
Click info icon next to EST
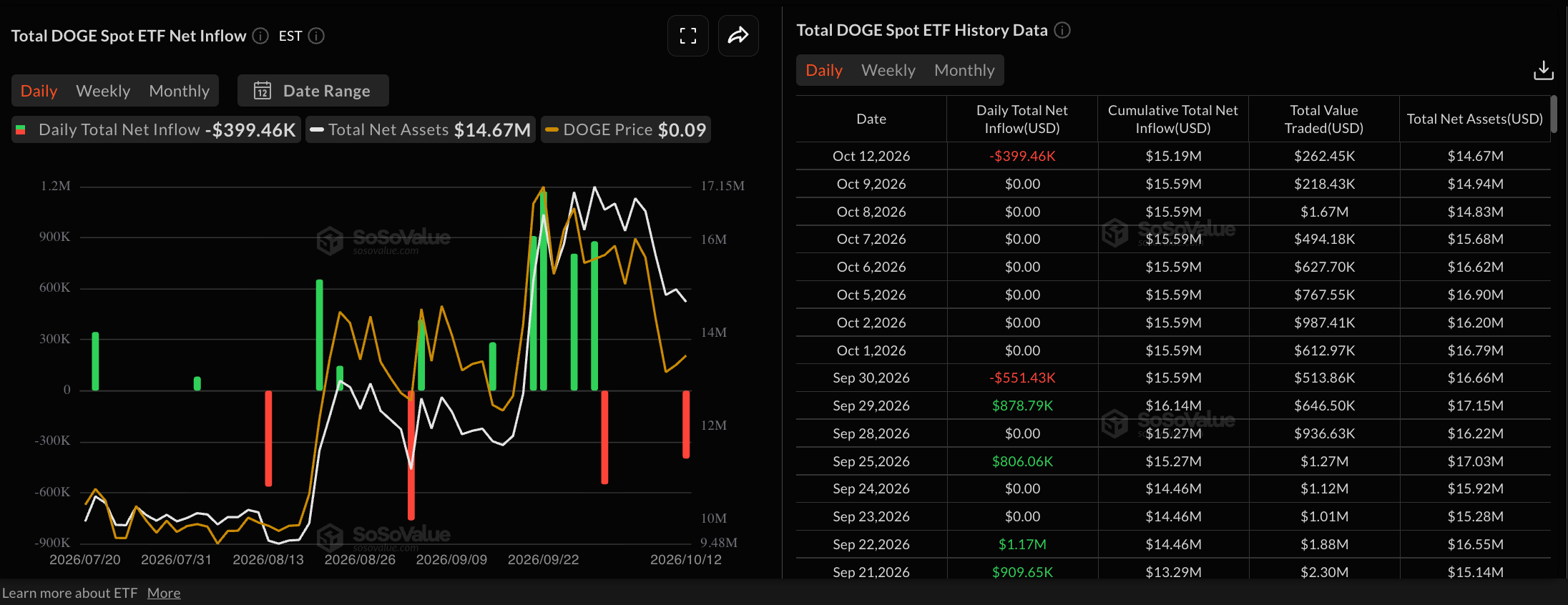click(316, 36)
